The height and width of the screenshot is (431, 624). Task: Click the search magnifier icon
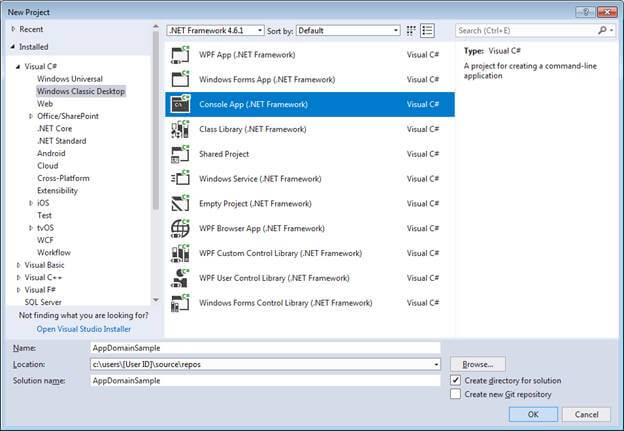(x=602, y=30)
